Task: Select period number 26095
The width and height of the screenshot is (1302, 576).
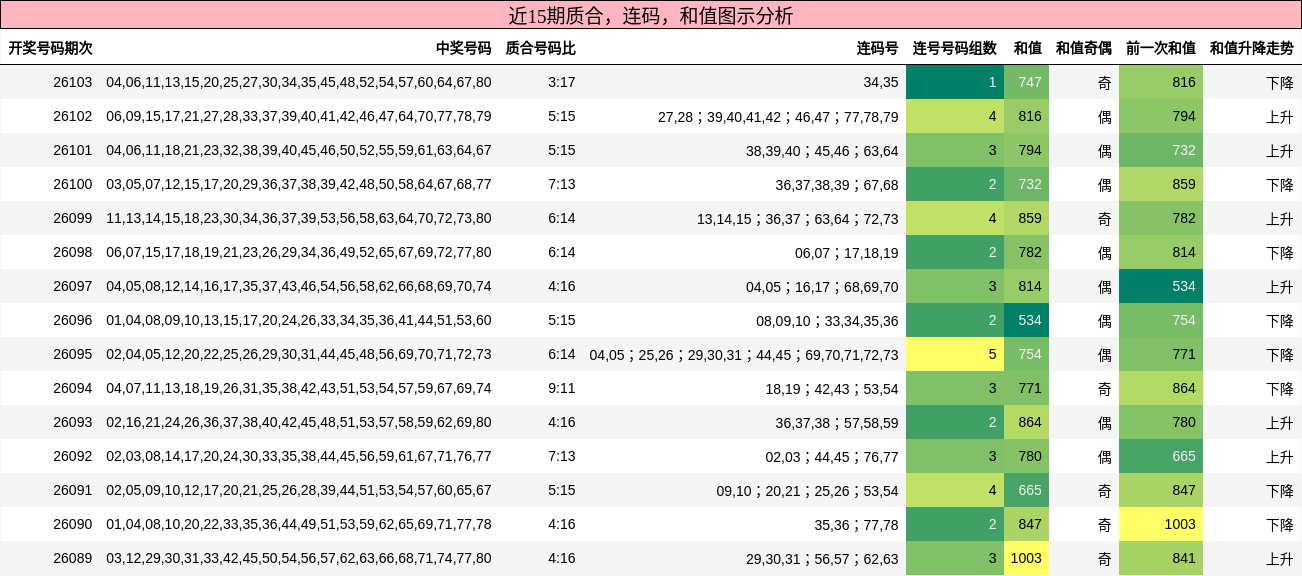Action: pos(72,354)
